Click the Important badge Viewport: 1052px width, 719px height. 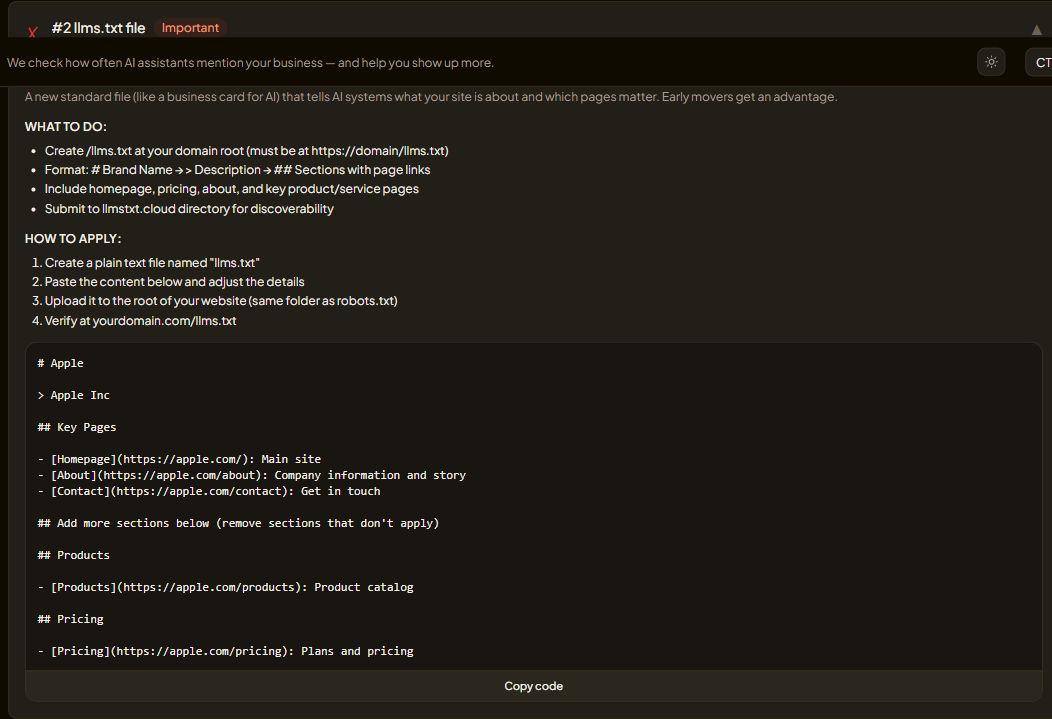[x=191, y=27]
